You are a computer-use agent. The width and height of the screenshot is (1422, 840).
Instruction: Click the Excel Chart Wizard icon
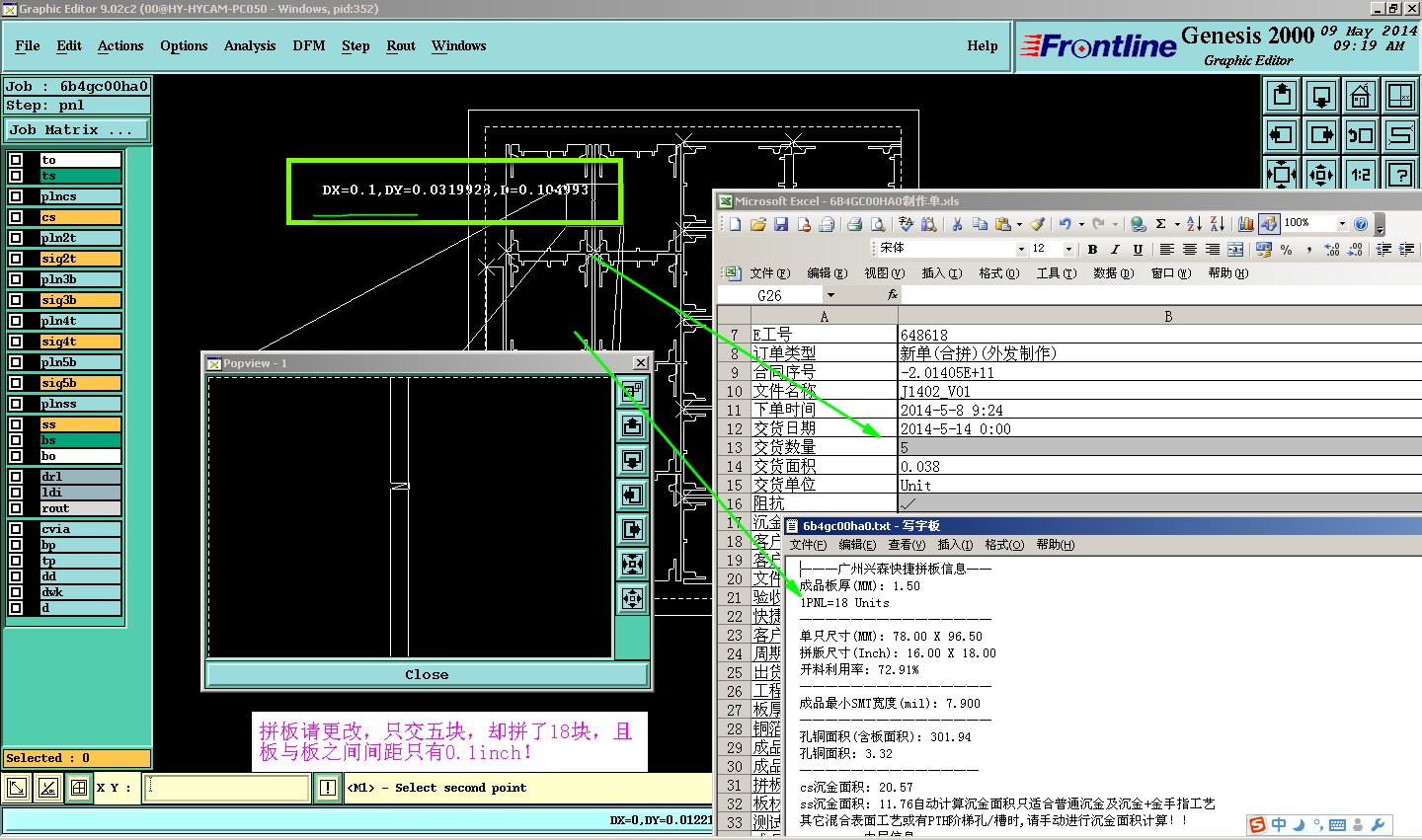click(x=1246, y=224)
